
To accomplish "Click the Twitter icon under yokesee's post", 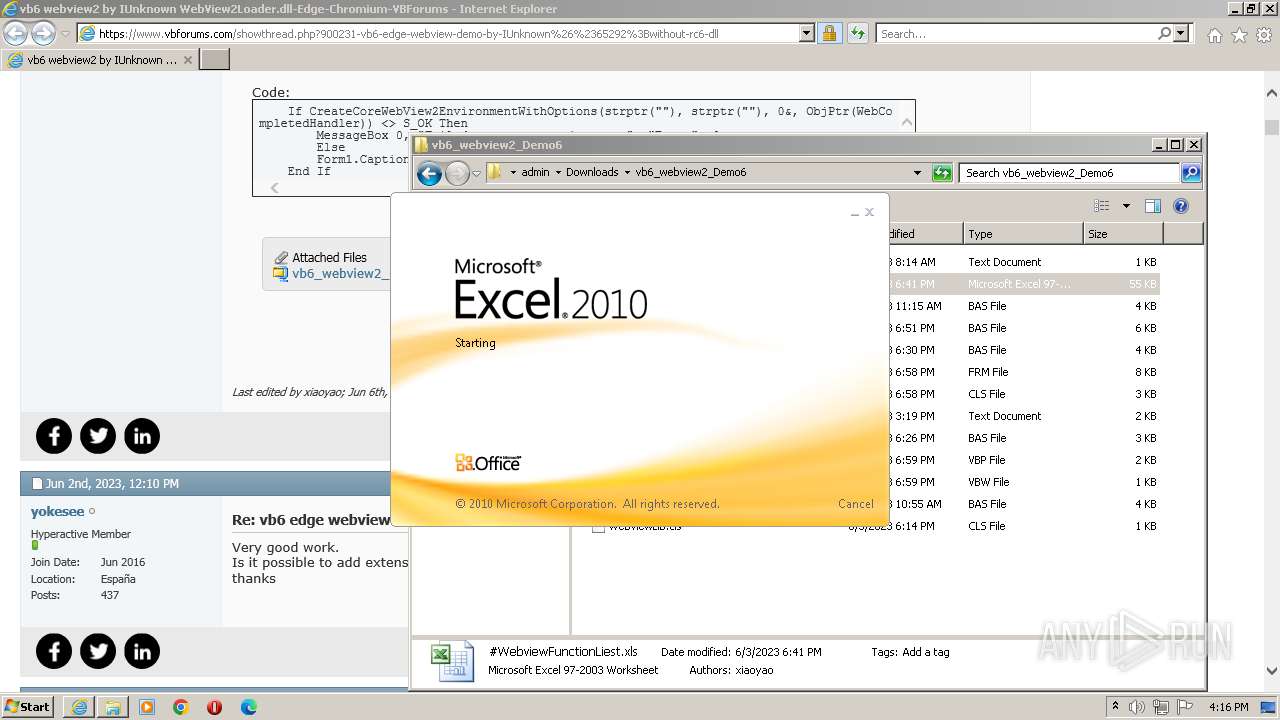I will [x=98, y=652].
